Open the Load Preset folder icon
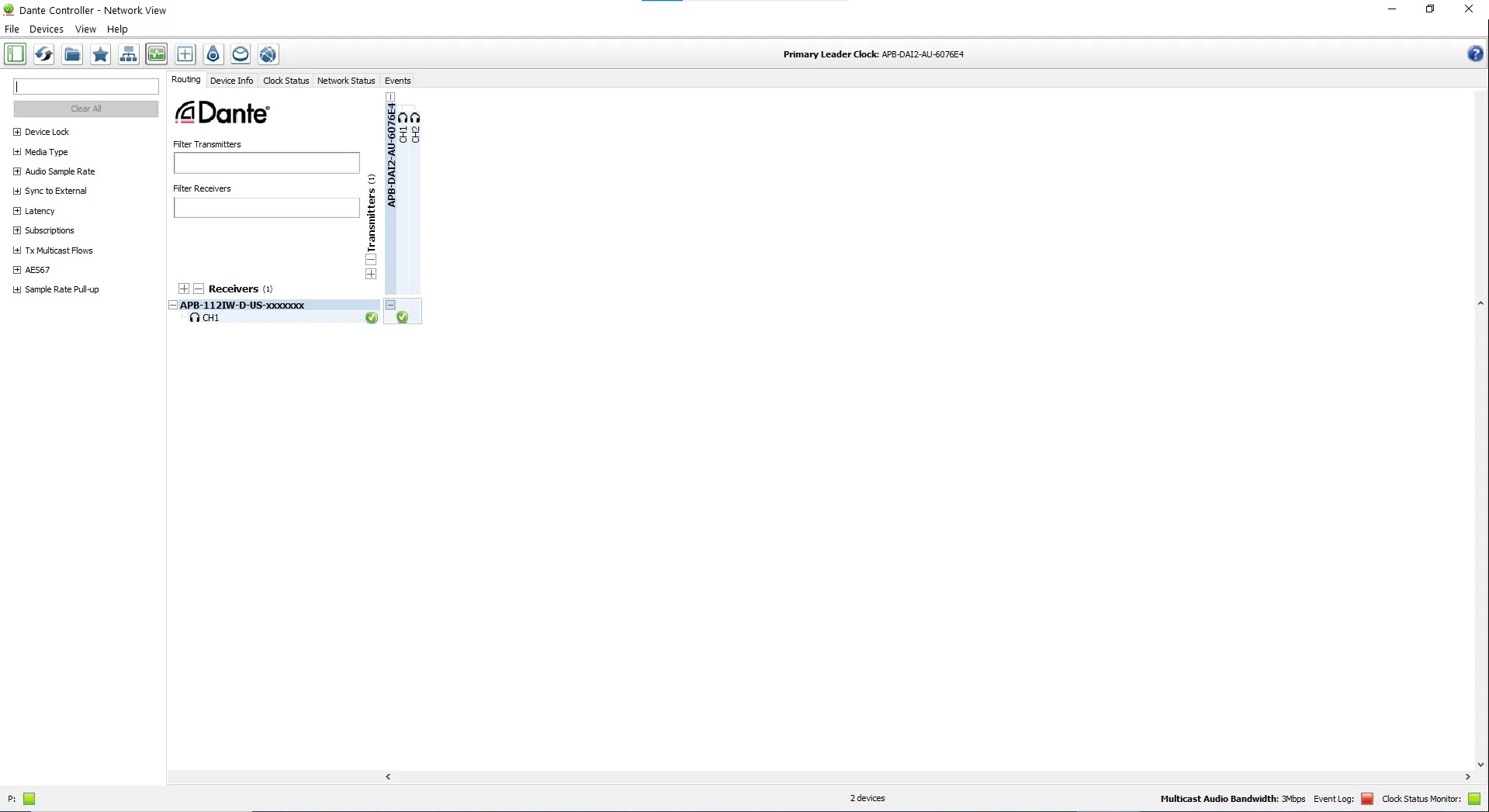 (x=72, y=54)
